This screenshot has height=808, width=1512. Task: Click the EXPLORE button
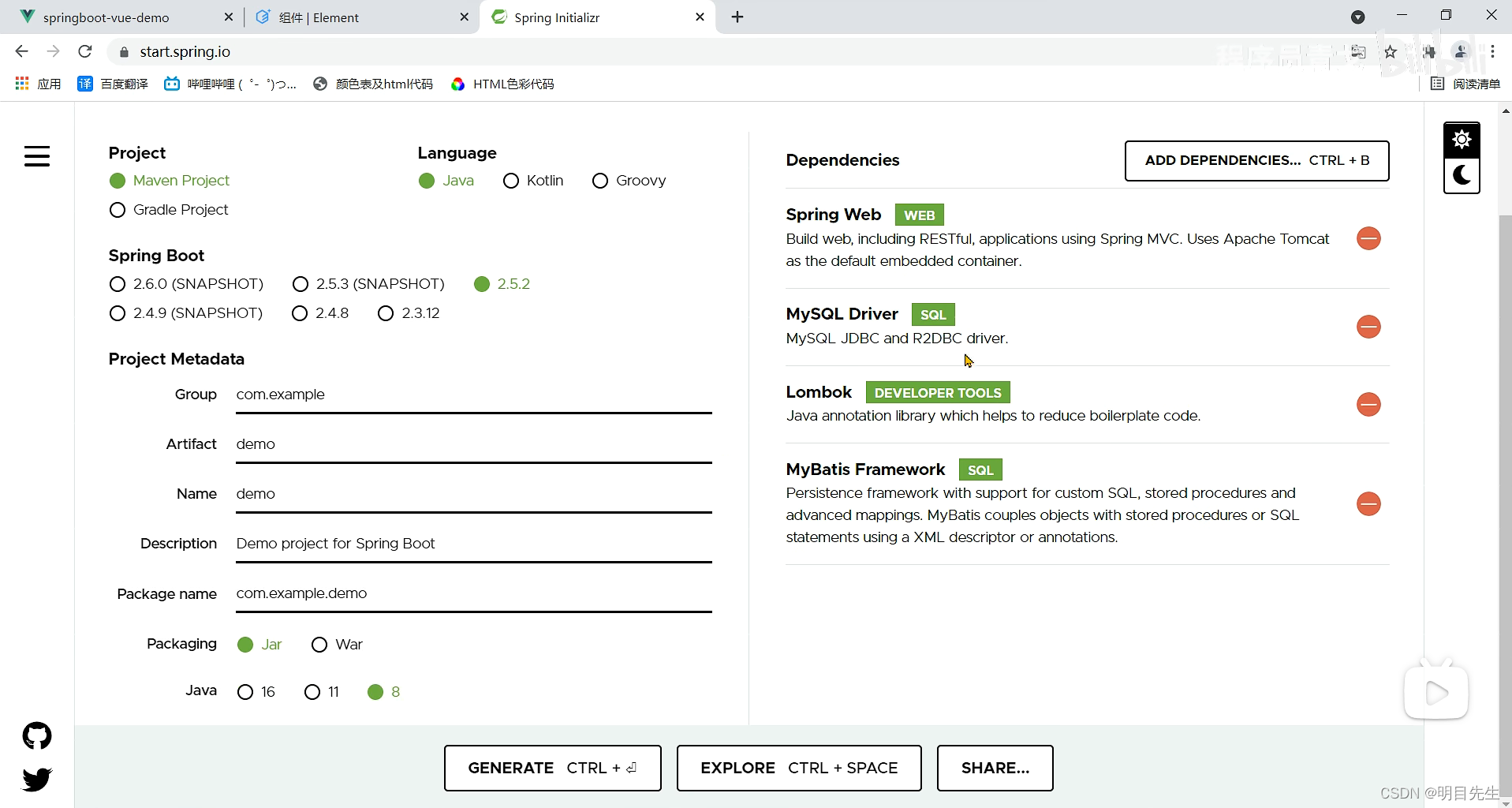coord(799,768)
